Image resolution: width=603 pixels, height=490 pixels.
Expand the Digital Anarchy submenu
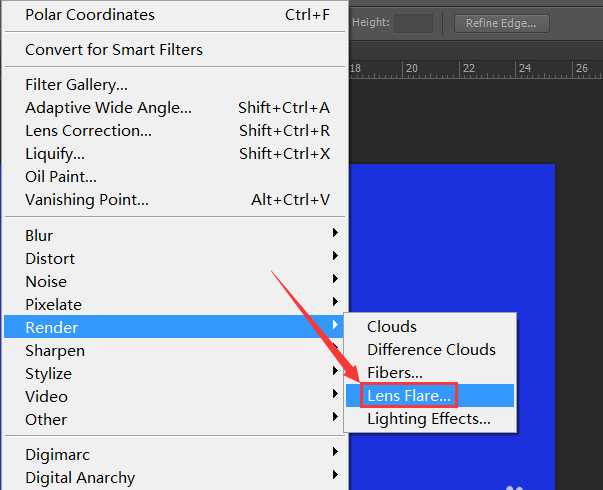click(80, 478)
